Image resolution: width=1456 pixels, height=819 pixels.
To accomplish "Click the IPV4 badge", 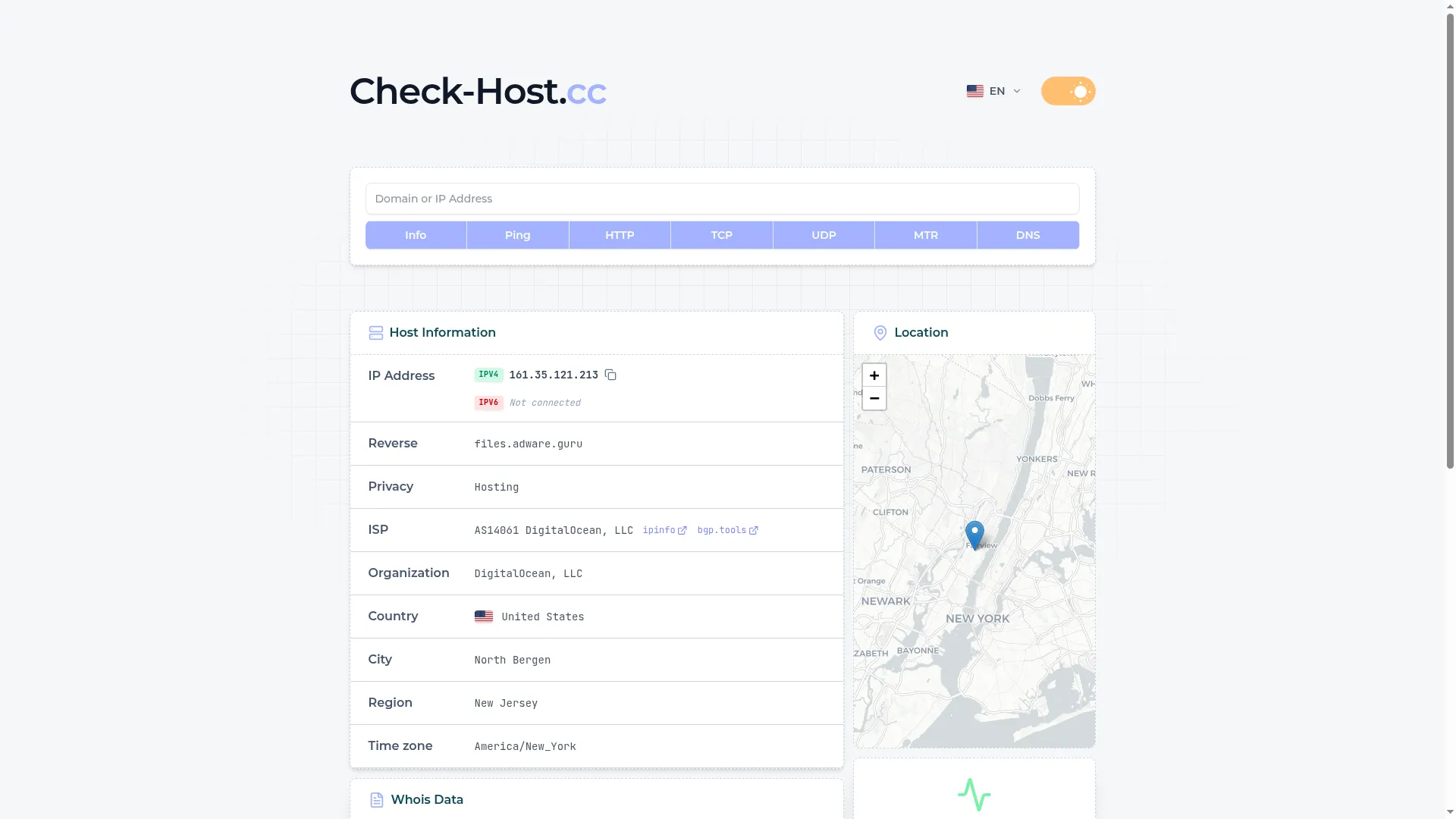I will (489, 375).
